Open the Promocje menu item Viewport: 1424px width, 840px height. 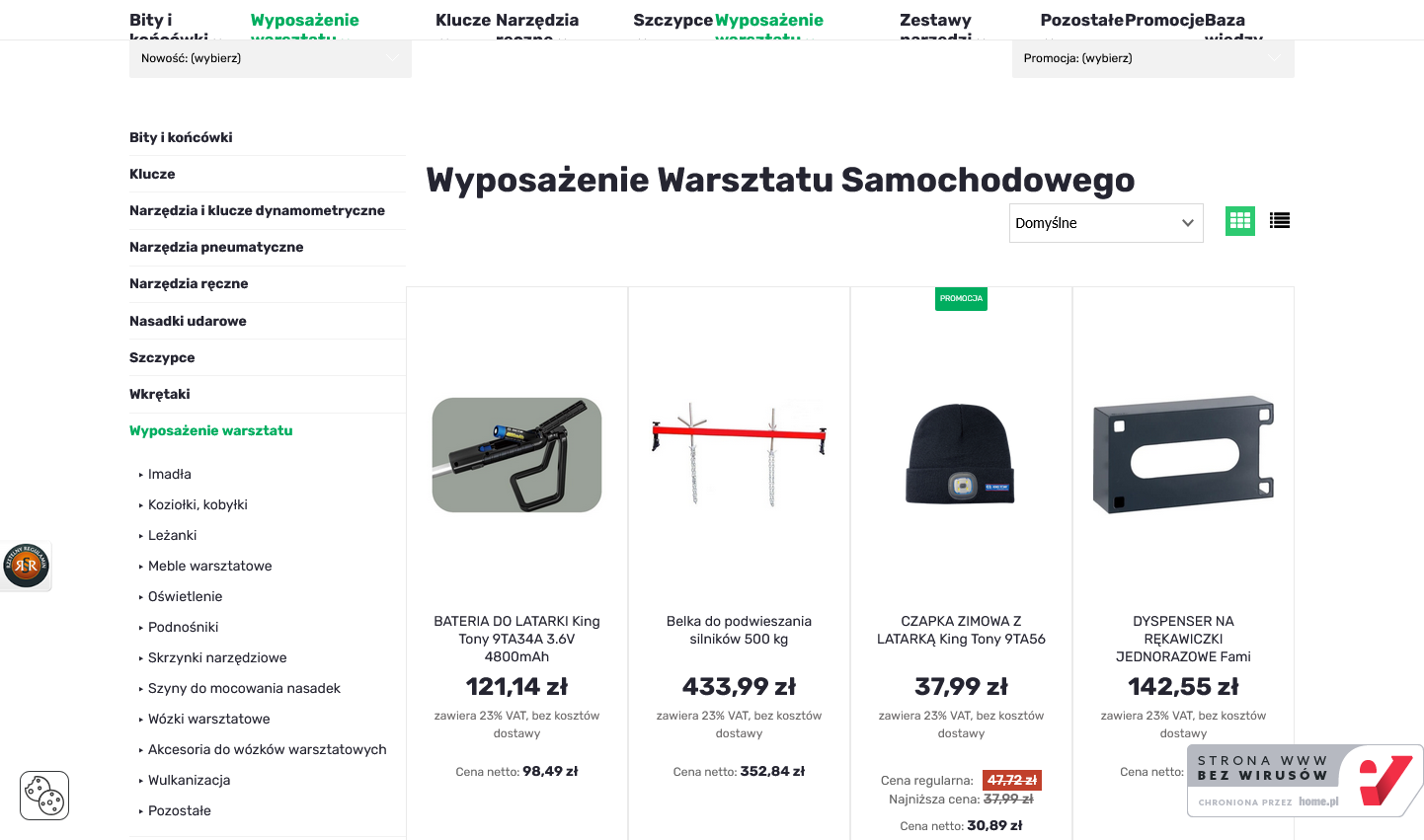pyautogui.click(x=1166, y=19)
